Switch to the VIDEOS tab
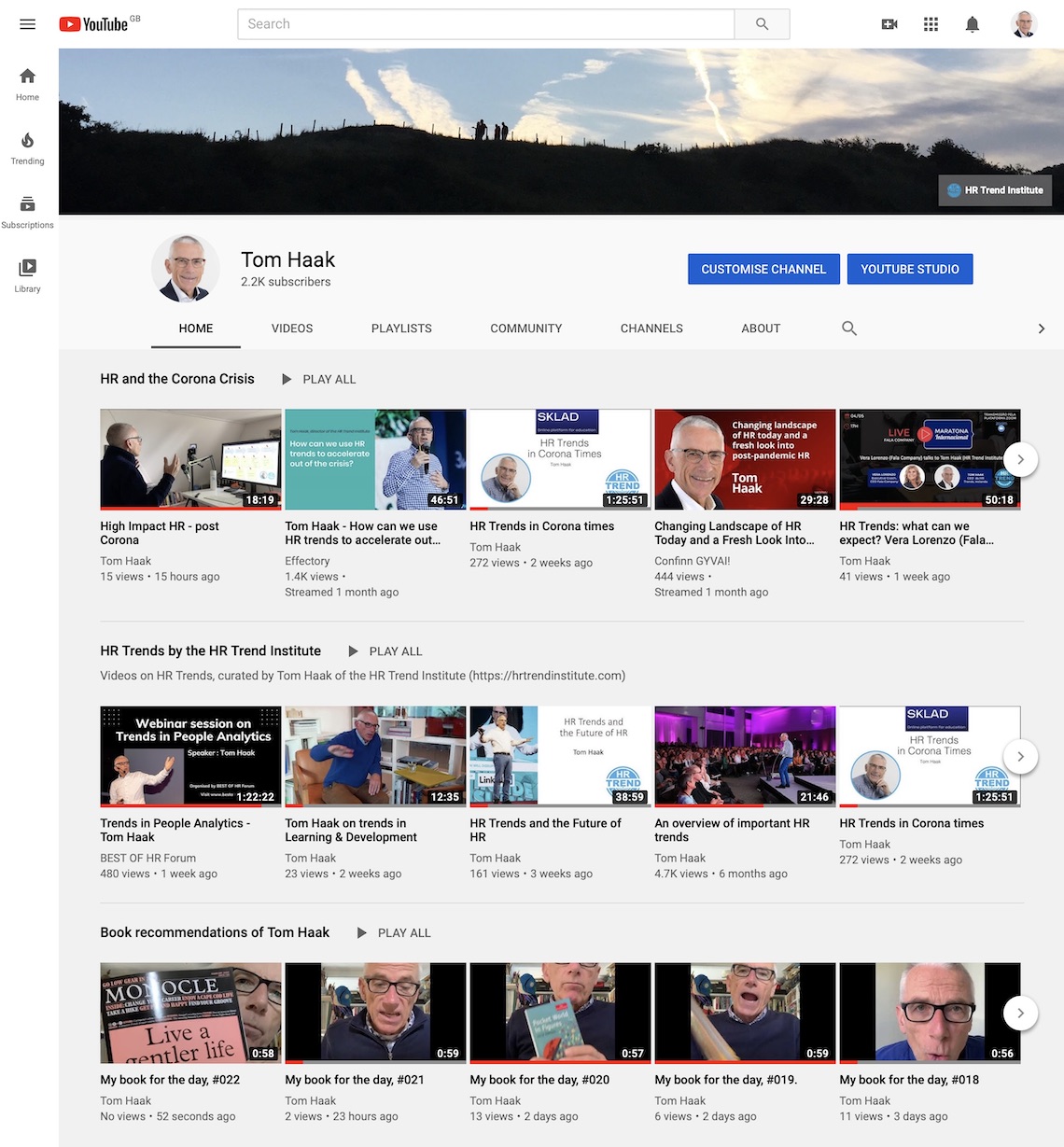This screenshot has width=1064, height=1147. (x=292, y=329)
